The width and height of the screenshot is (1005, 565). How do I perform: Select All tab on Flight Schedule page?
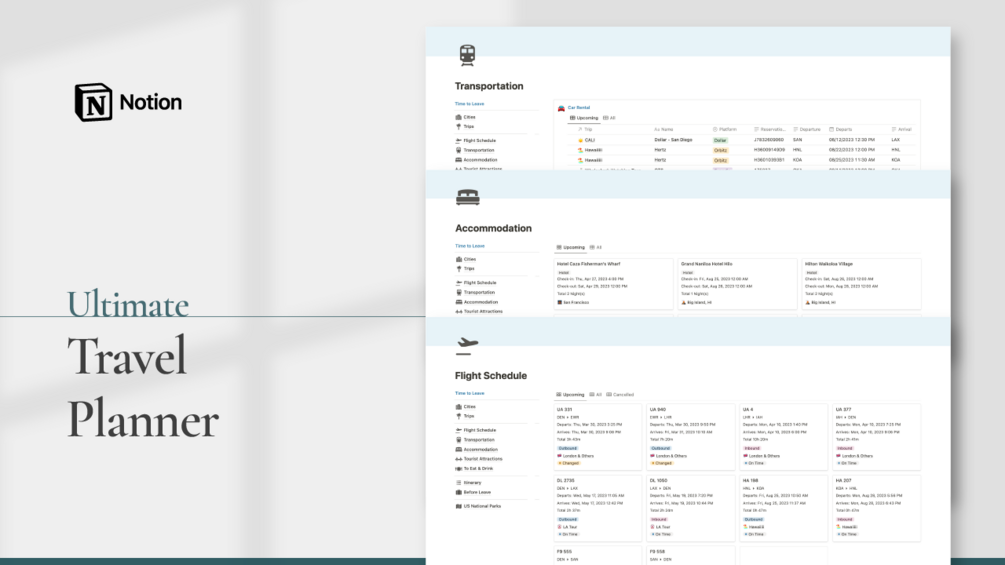[x=596, y=395]
